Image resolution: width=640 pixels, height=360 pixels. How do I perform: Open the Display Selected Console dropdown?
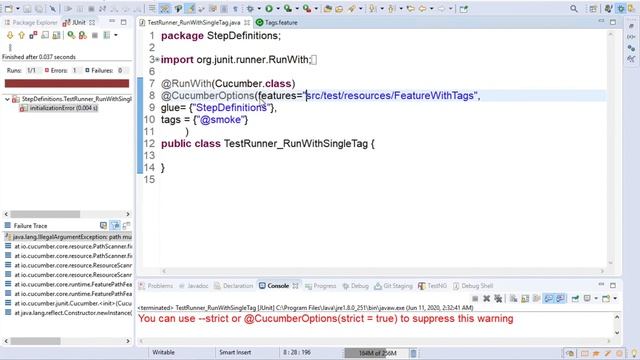pyautogui.click(x=596, y=299)
